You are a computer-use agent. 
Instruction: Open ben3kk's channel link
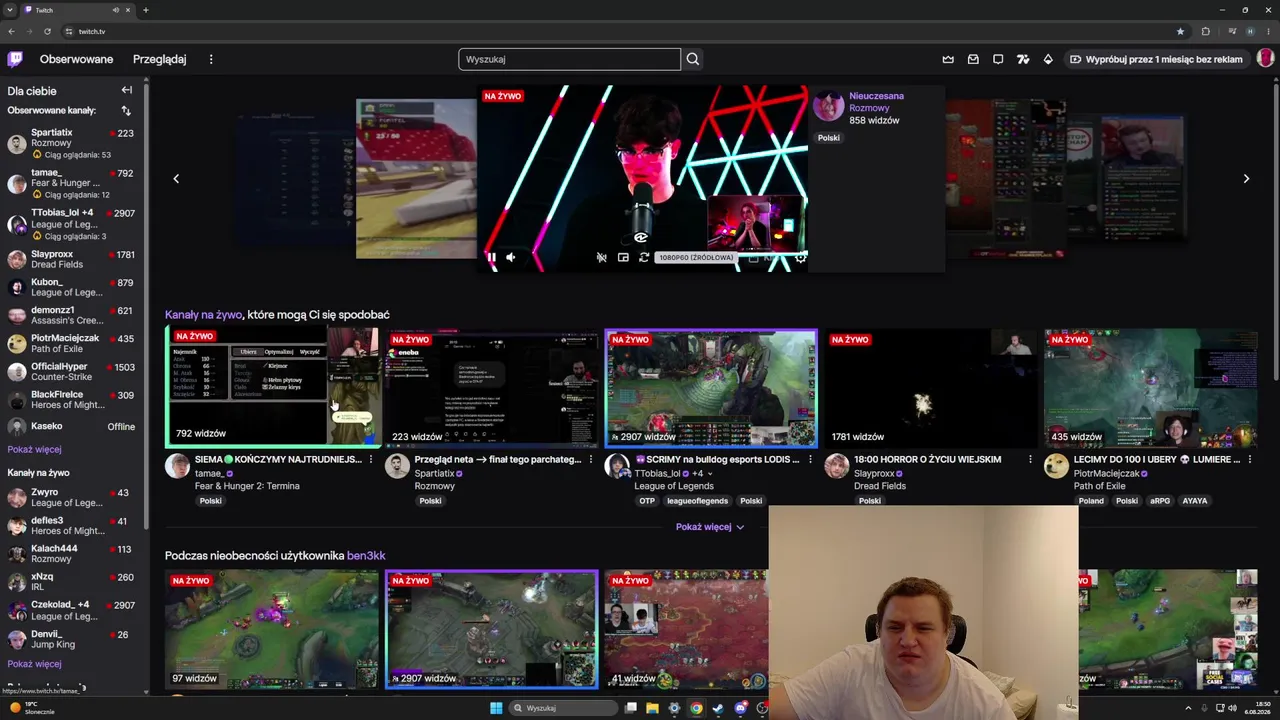click(x=366, y=556)
